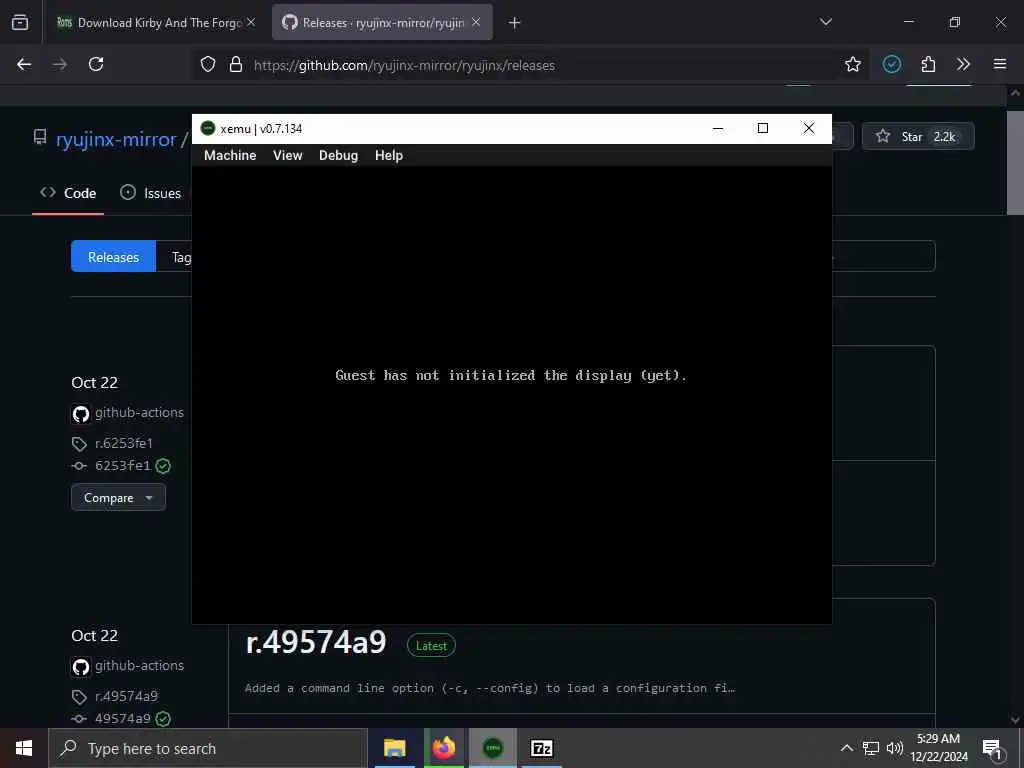Open 7-Zip from the taskbar
The width and height of the screenshot is (1024, 768).
tap(541, 748)
